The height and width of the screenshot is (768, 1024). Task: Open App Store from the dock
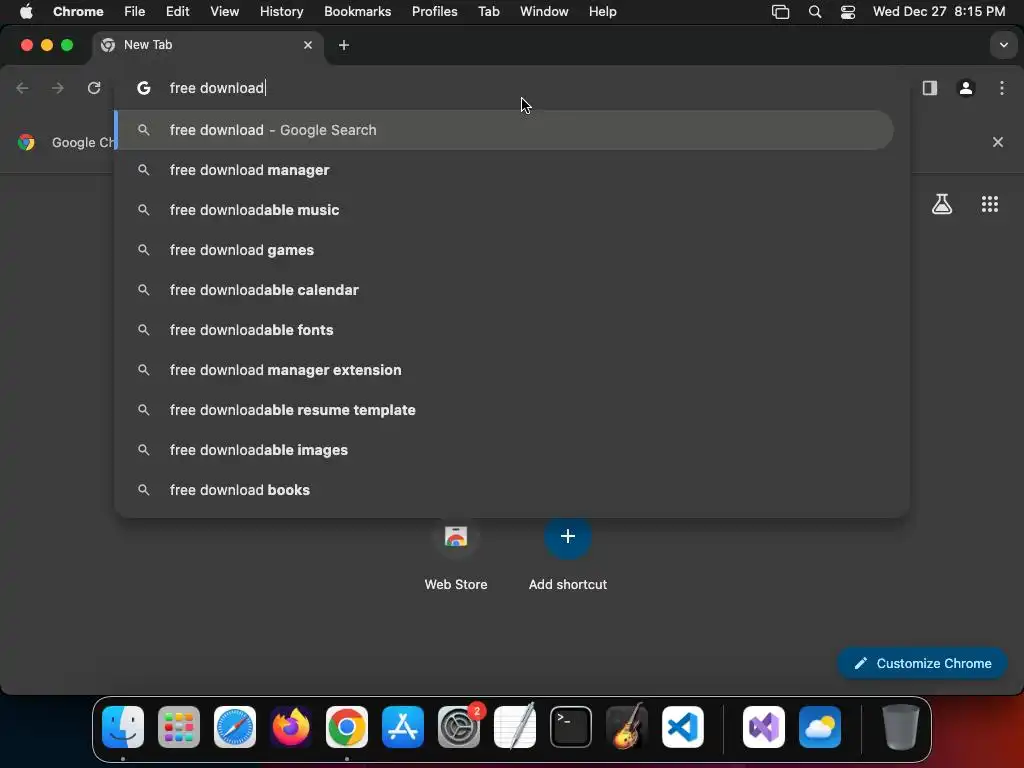403,727
